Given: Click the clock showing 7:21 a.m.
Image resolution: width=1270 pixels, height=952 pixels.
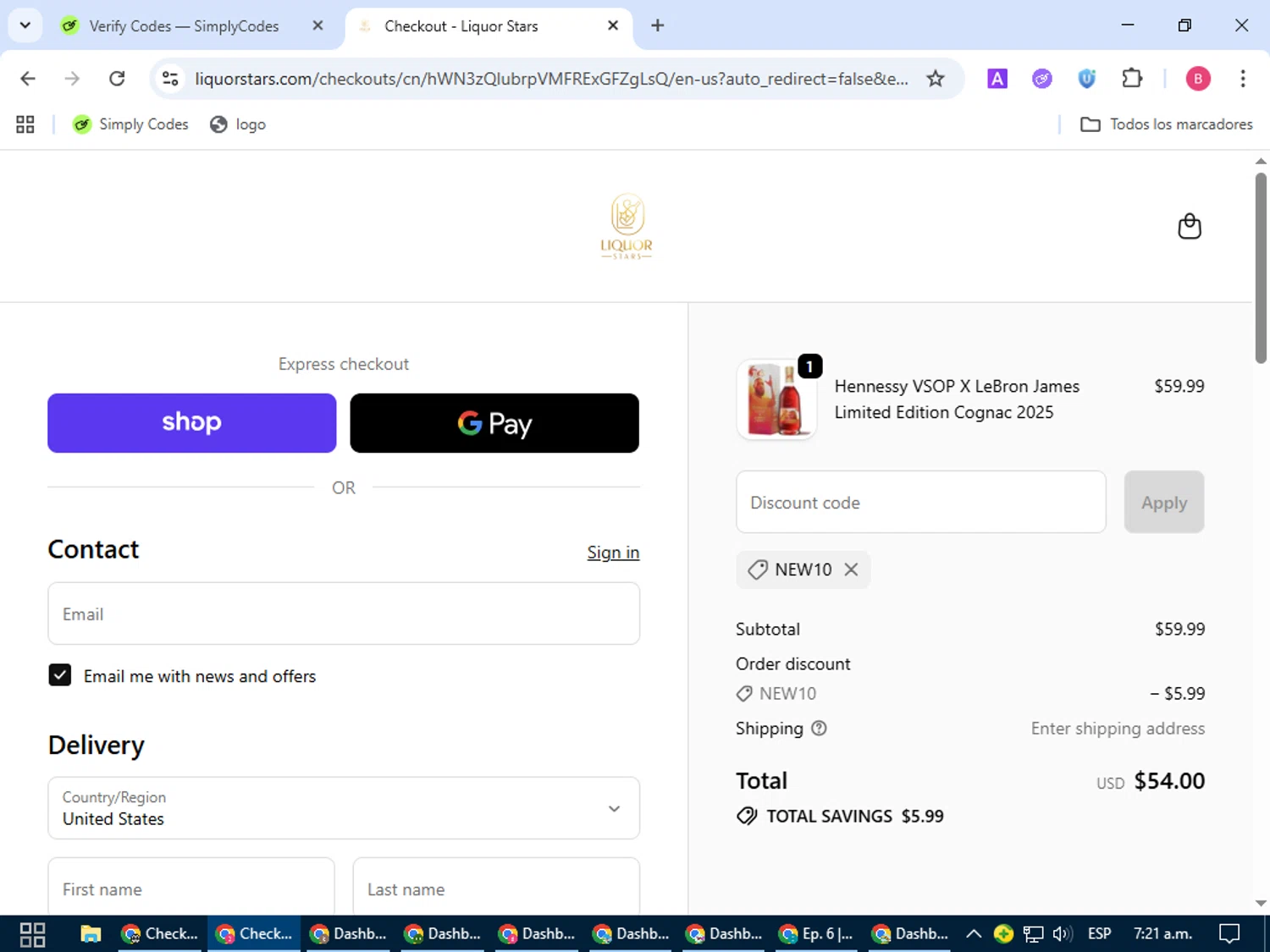Looking at the screenshot, I should coord(1162,934).
